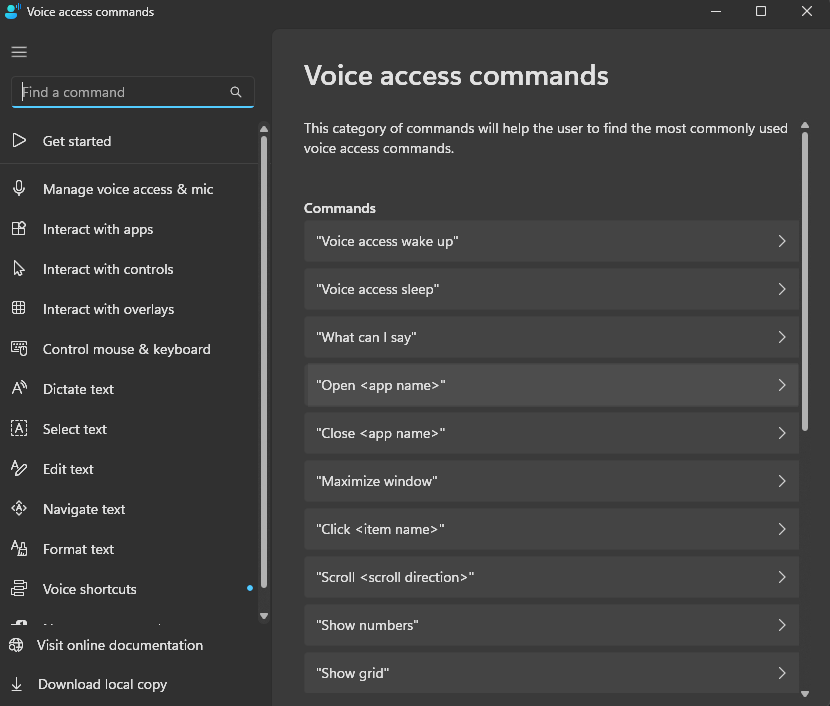Open the Voice shortcuts category
830x706 pixels.
89,589
